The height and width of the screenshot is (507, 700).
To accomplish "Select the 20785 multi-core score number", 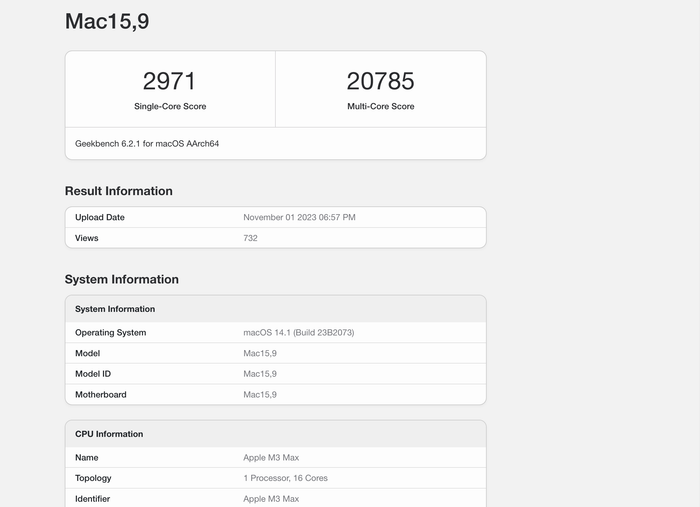I will pos(380,81).
